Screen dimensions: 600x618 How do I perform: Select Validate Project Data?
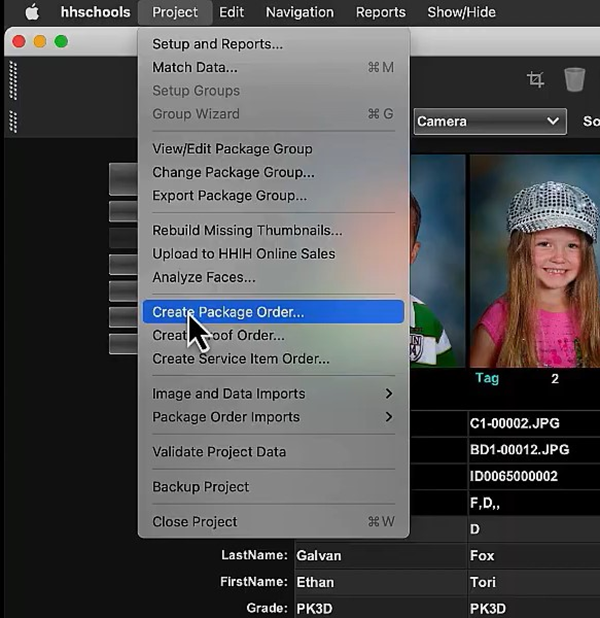(x=273, y=452)
